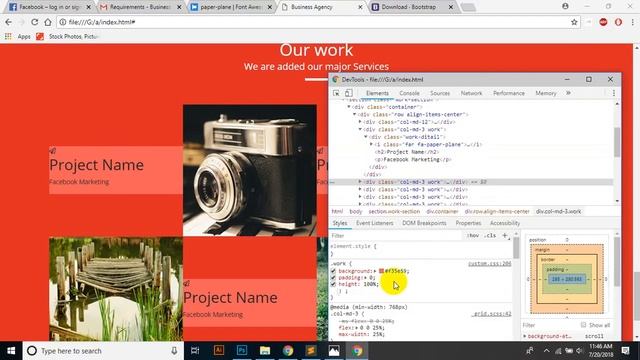Open DOM Breakpoints pane tab
This screenshot has width=640, height=360.
tap(424, 223)
